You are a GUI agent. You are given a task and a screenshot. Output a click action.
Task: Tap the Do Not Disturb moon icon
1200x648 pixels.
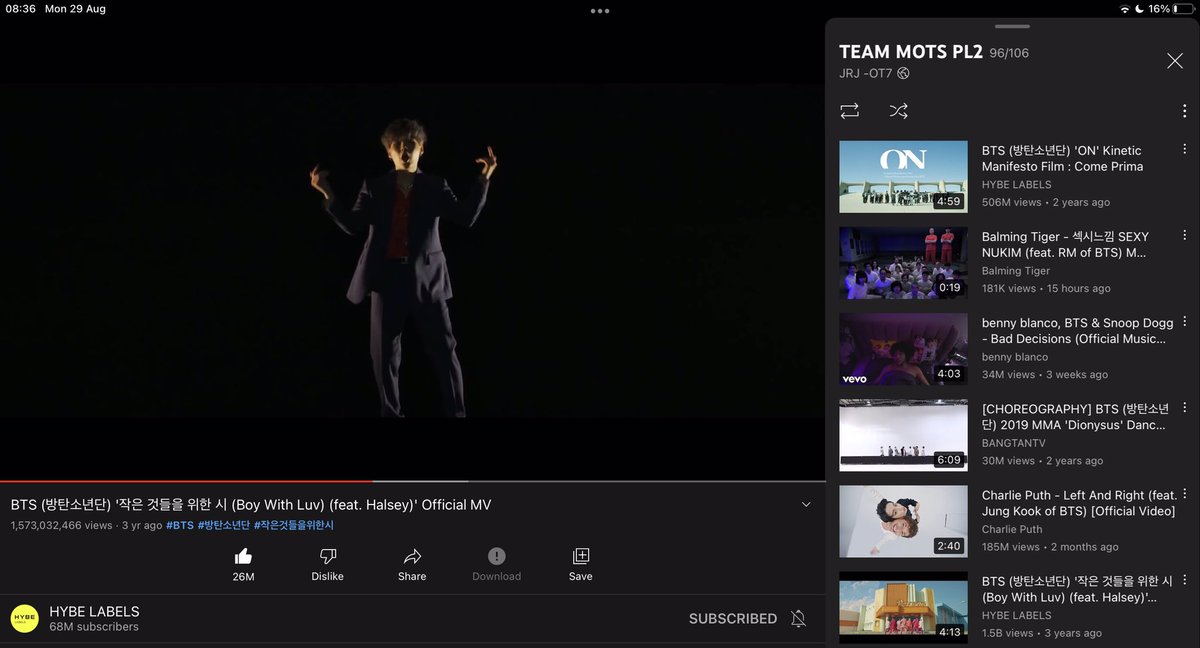(x=1139, y=9)
